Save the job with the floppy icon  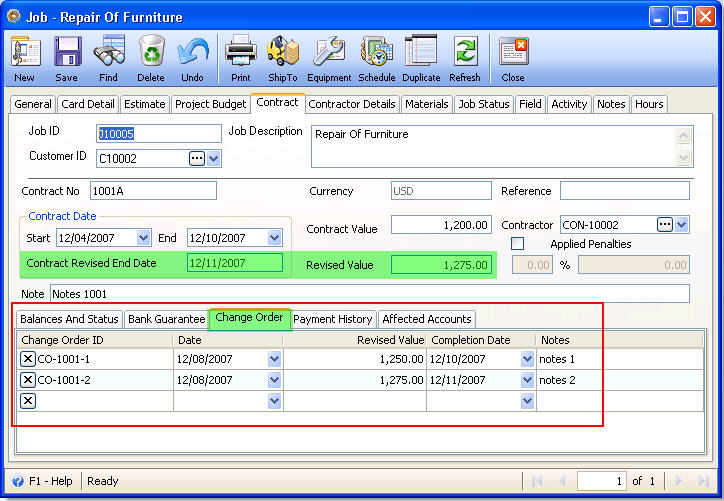point(67,51)
